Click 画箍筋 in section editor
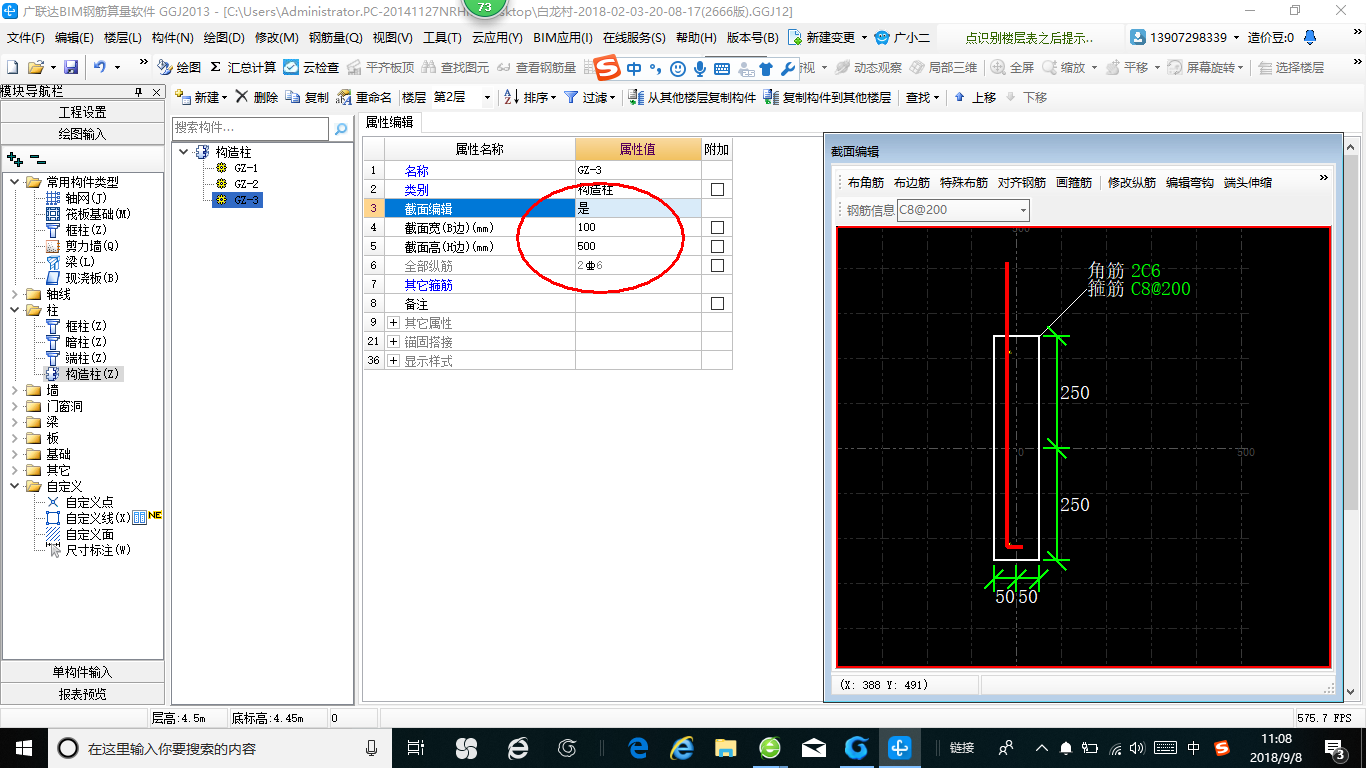 (x=1074, y=183)
